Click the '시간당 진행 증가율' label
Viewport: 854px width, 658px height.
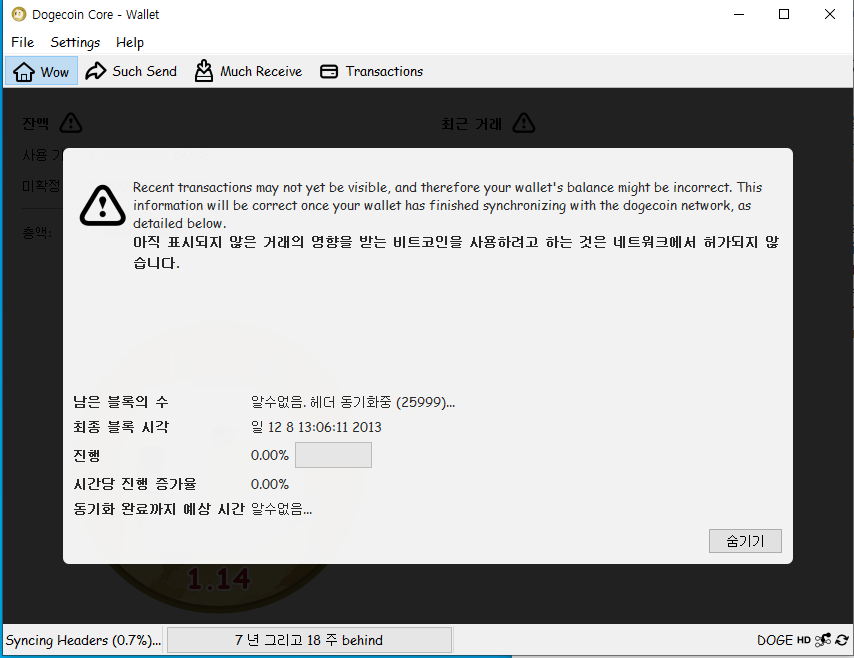coord(135,484)
